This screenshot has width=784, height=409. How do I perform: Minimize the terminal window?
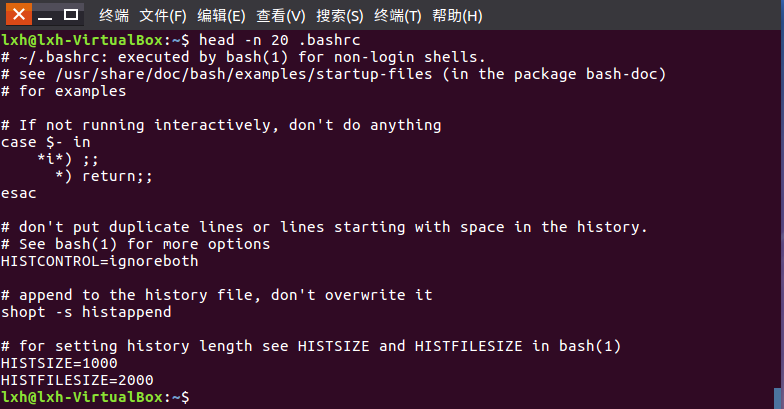point(45,15)
